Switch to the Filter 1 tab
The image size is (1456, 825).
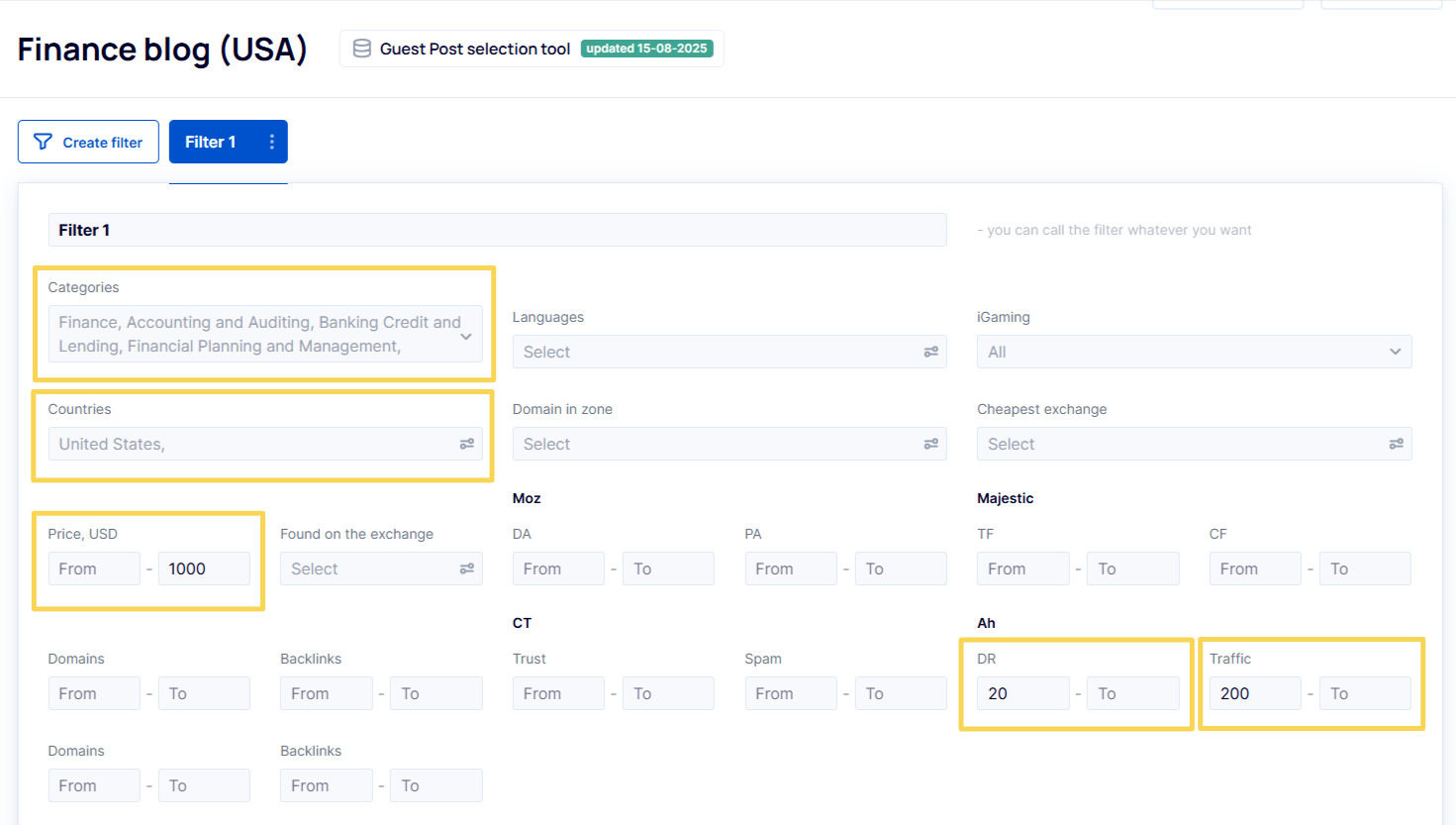[x=211, y=142]
